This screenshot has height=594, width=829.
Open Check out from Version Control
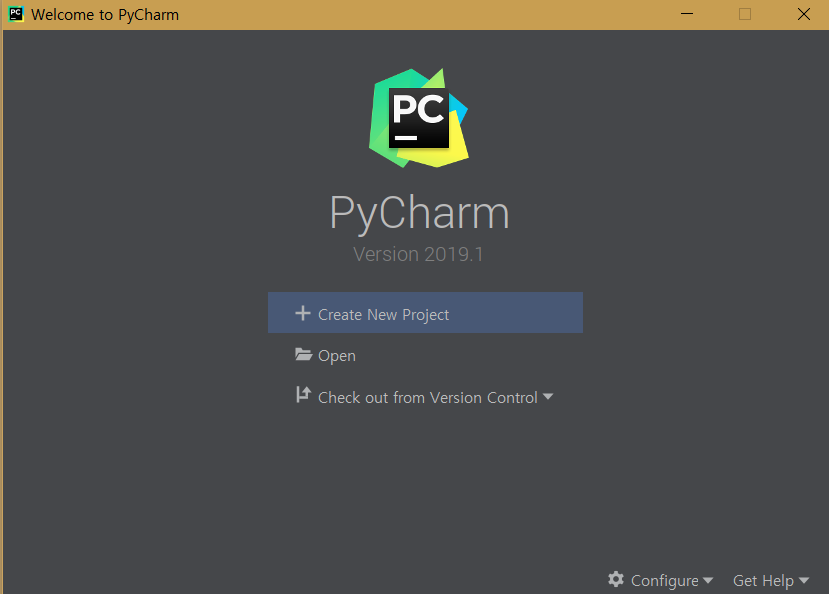coord(428,397)
